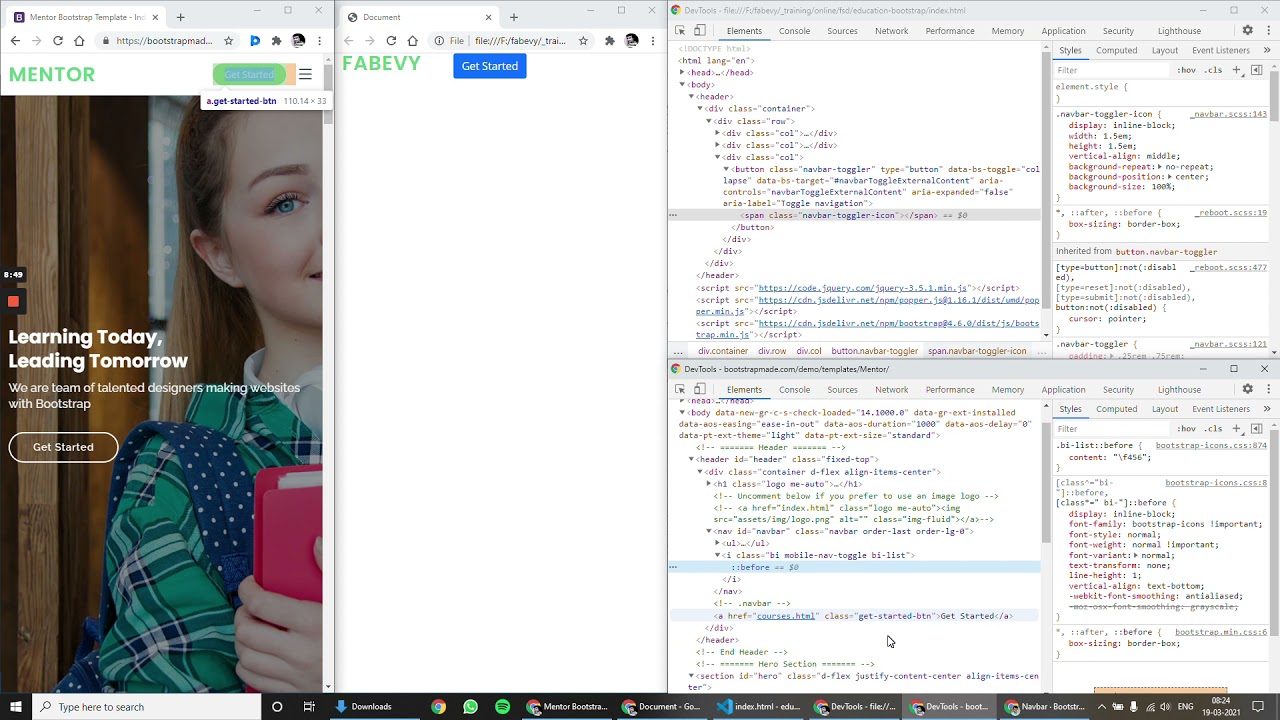
Task: Activate element inspector in top DevTools window
Action: [x=680, y=31]
